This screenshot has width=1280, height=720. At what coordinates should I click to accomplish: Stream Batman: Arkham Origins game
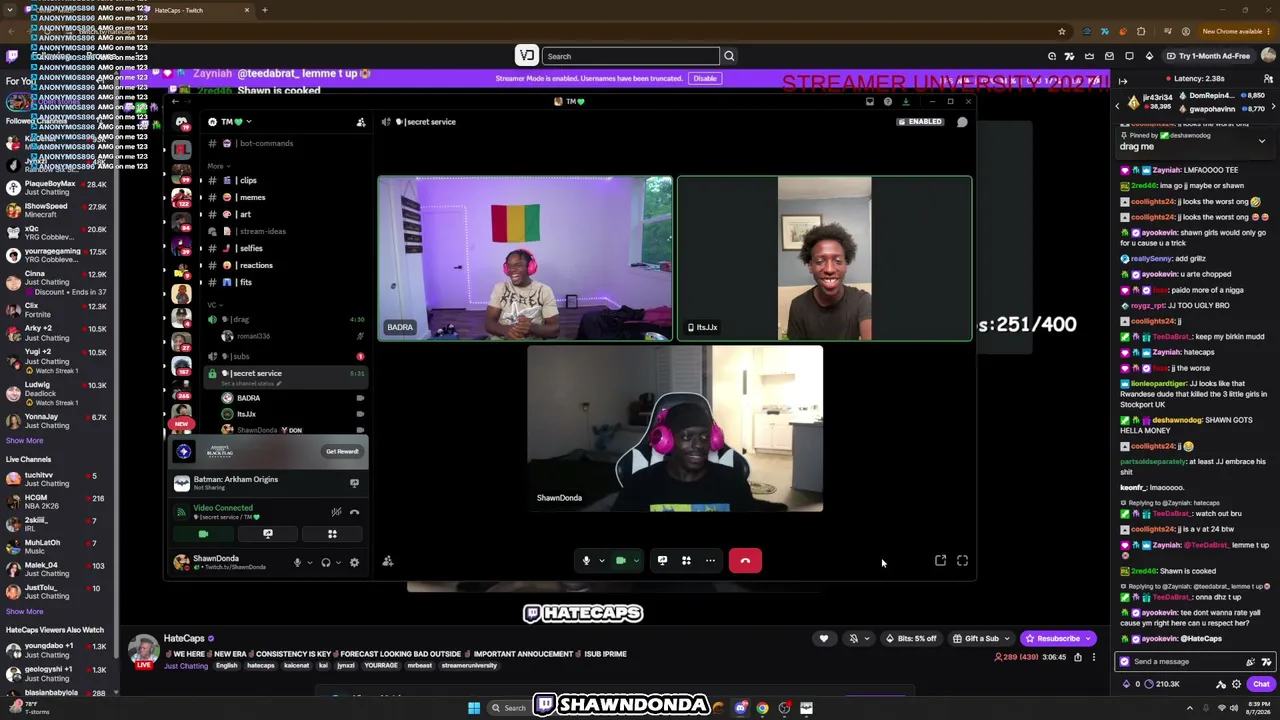(x=354, y=483)
